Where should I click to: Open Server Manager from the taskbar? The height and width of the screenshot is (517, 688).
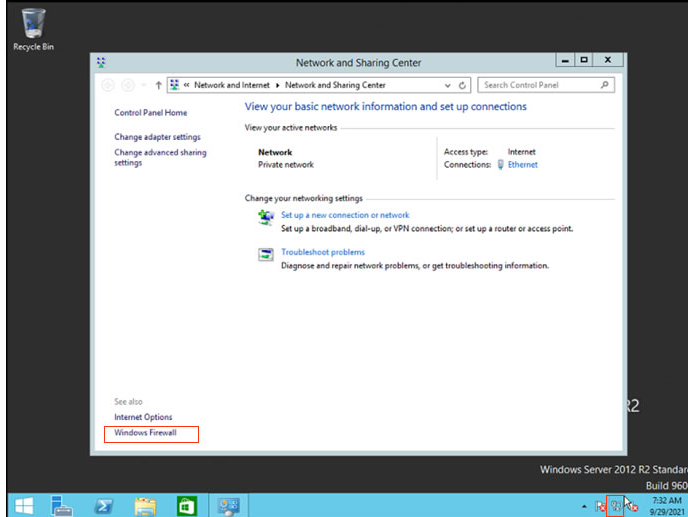pos(63,505)
